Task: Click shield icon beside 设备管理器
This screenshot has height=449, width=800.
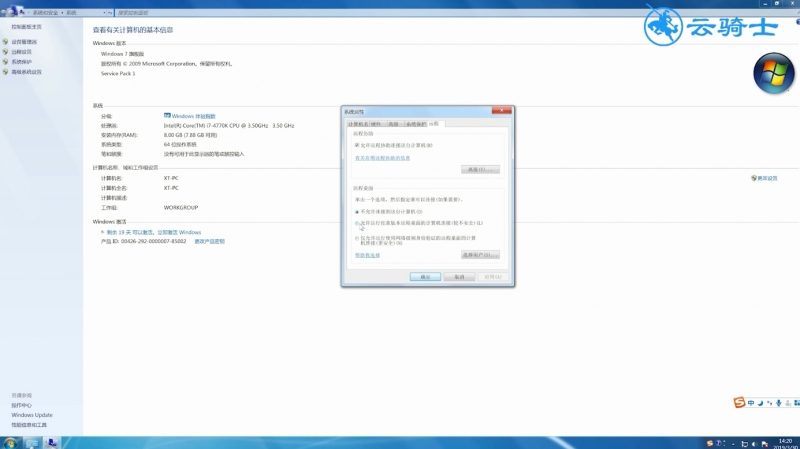Action: tap(6, 42)
